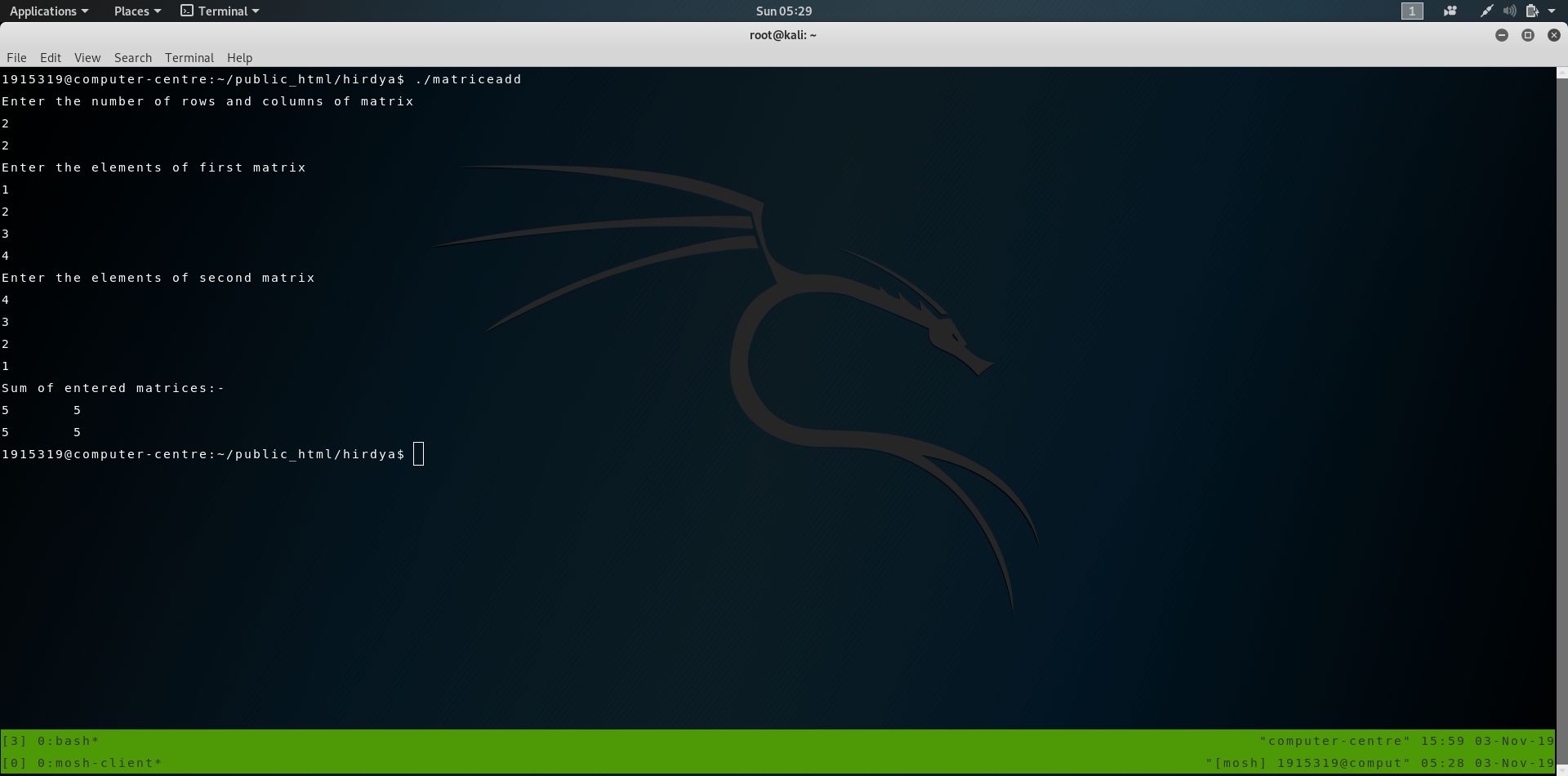This screenshot has width=1568, height=776.
Task: Click tmux status '[3] 0:bash*'
Action: [x=51, y=741]
